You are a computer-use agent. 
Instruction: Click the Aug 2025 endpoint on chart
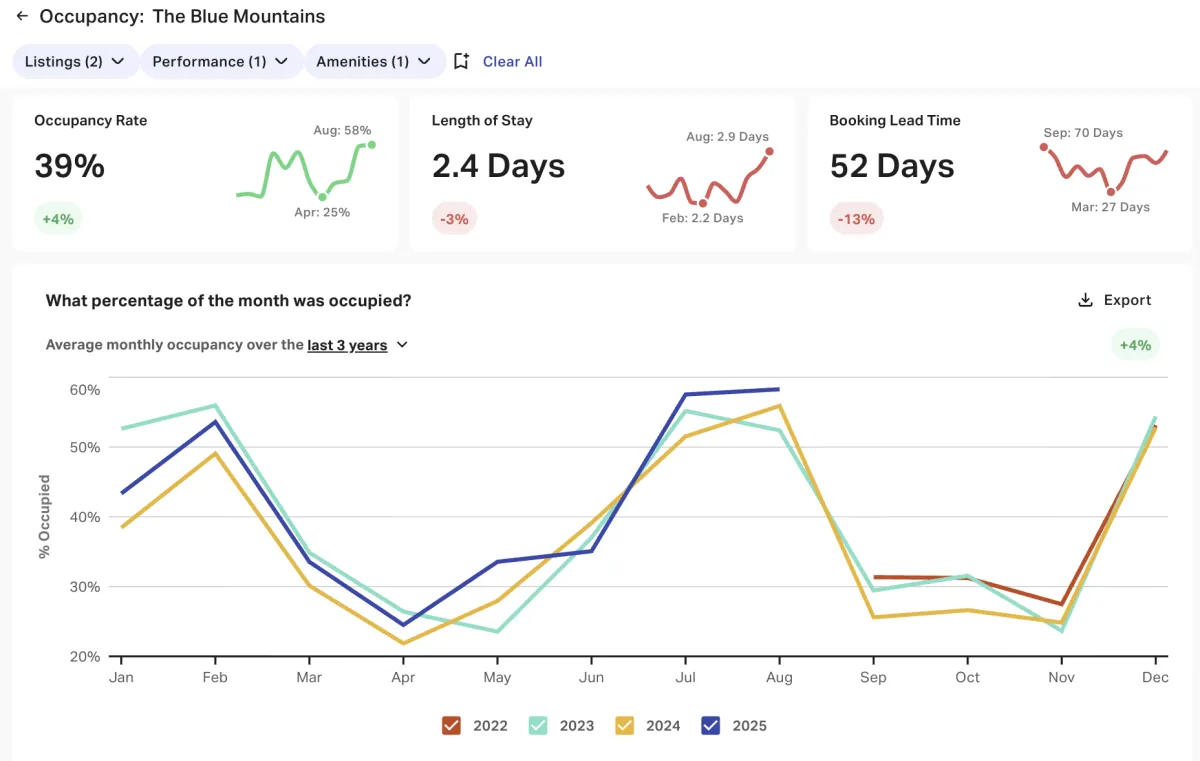coord(778,389)
